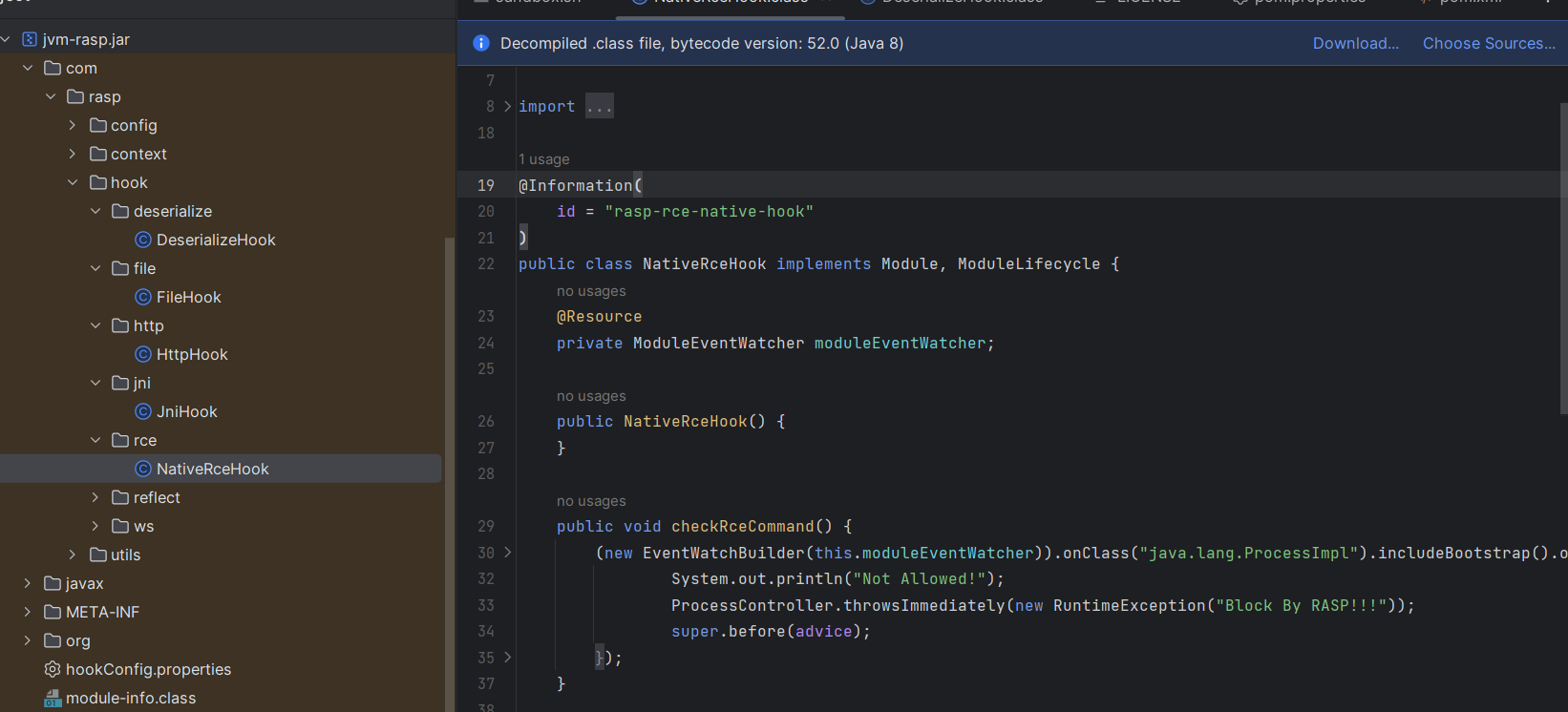
Task: Select FileHook in project tree
Action: [221, 297]
